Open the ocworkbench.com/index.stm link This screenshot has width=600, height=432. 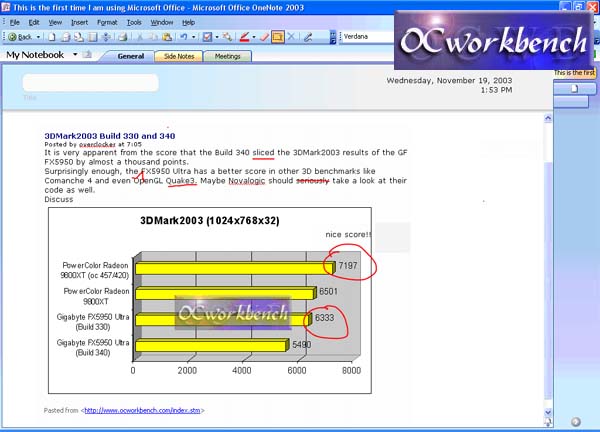[x=142, y=411]
